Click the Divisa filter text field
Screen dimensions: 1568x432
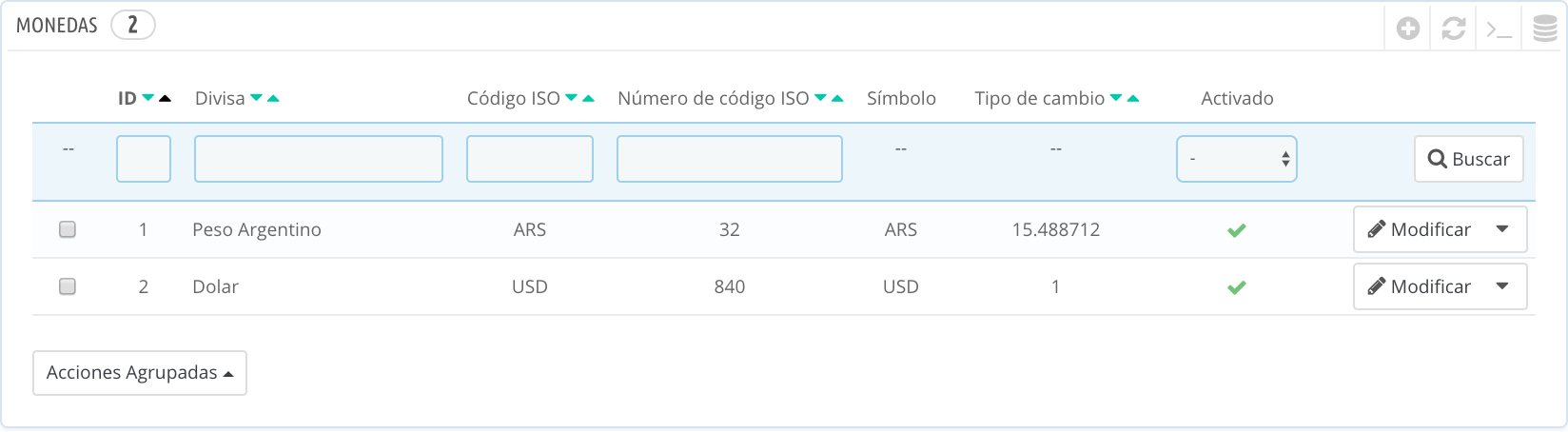[x=319, y=159]
